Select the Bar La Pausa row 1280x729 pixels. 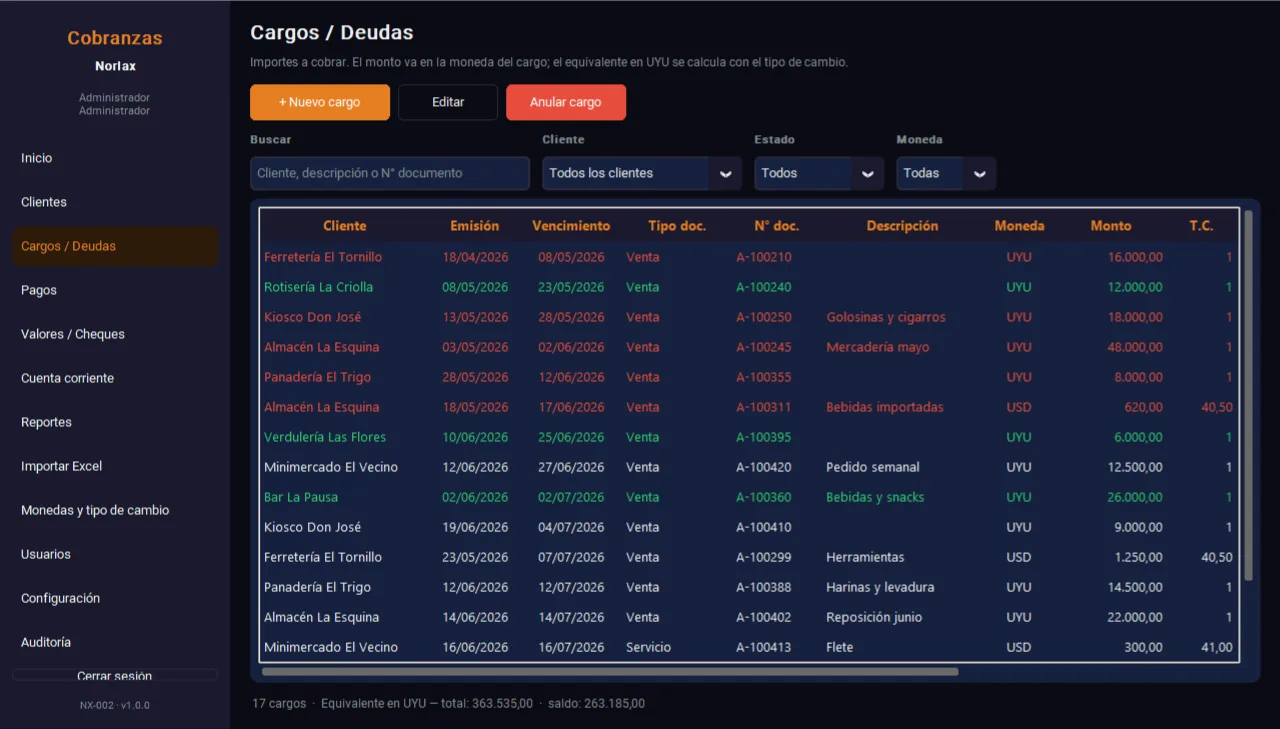pyautogui.click(x=749, y=497)
